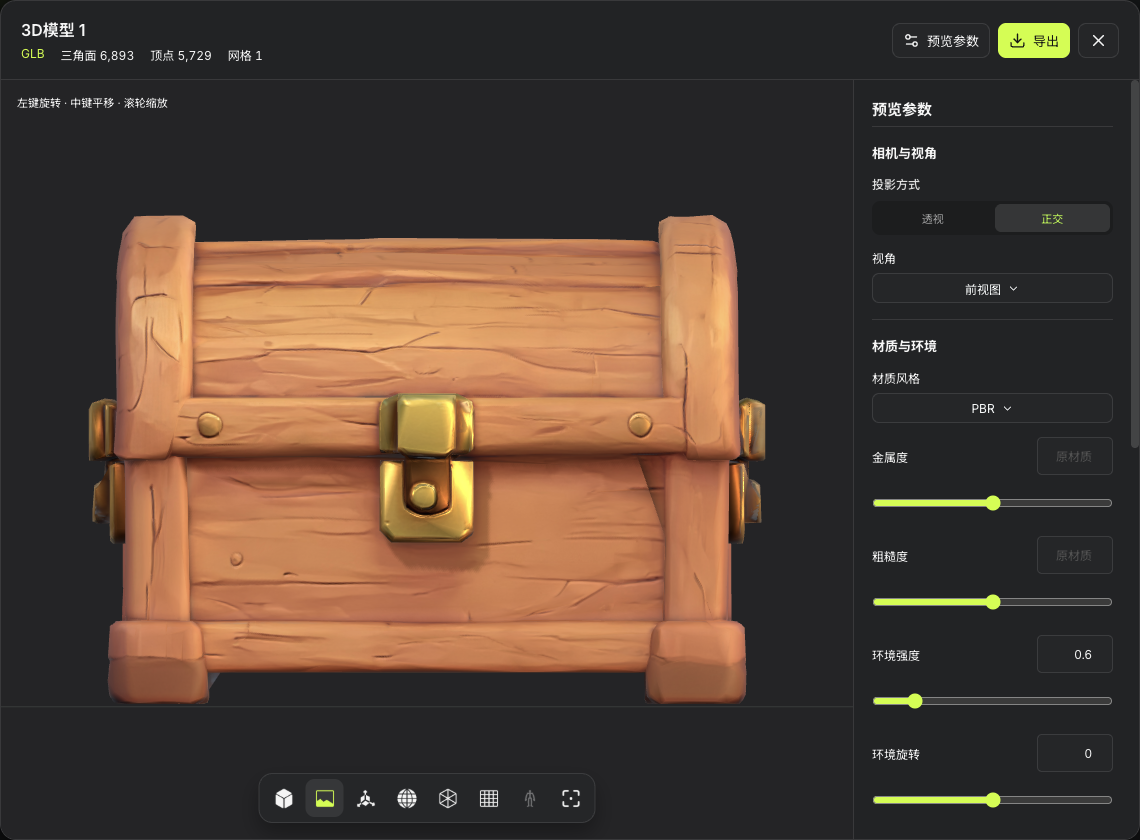Click the 环境强度 value field showing 0.6
Viewport: 1140px width, 840px height.
pos(1075,655)
